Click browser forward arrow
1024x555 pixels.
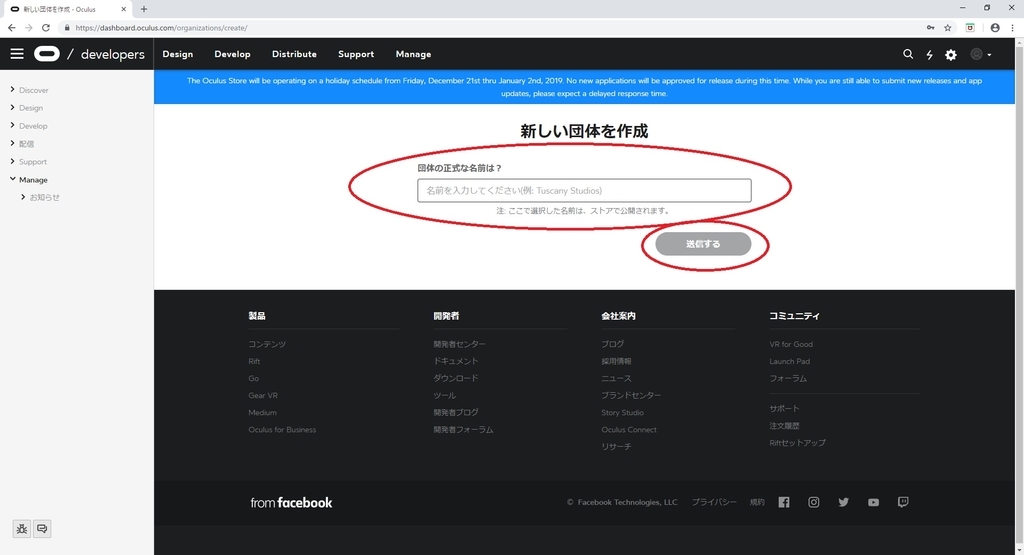pyautogui.click(x=29, y=27)
